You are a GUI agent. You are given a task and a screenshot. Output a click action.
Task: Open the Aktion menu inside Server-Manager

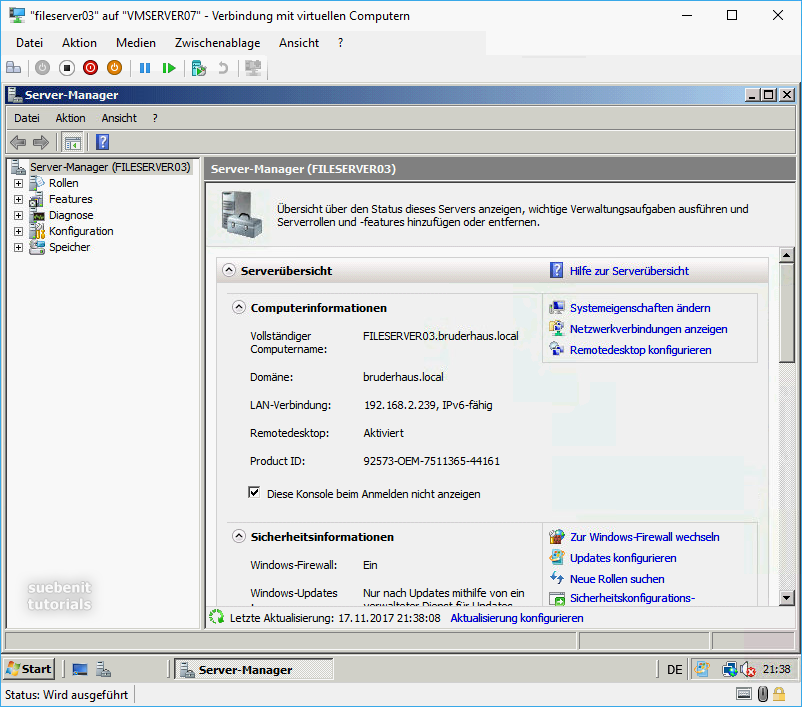click(x=71, y=118)
